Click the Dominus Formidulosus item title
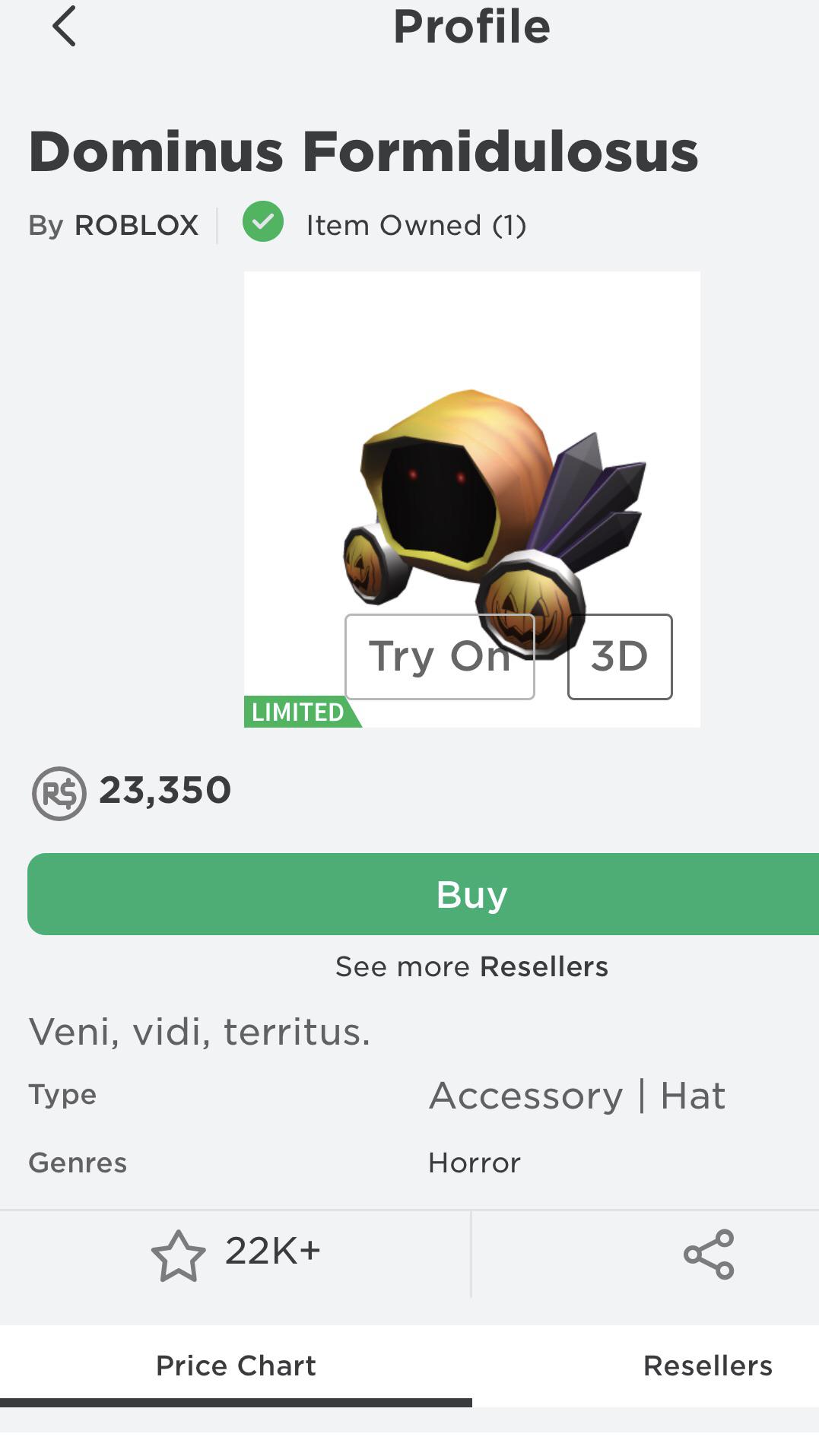819x1456 pixels. click(x=363, y=151)
